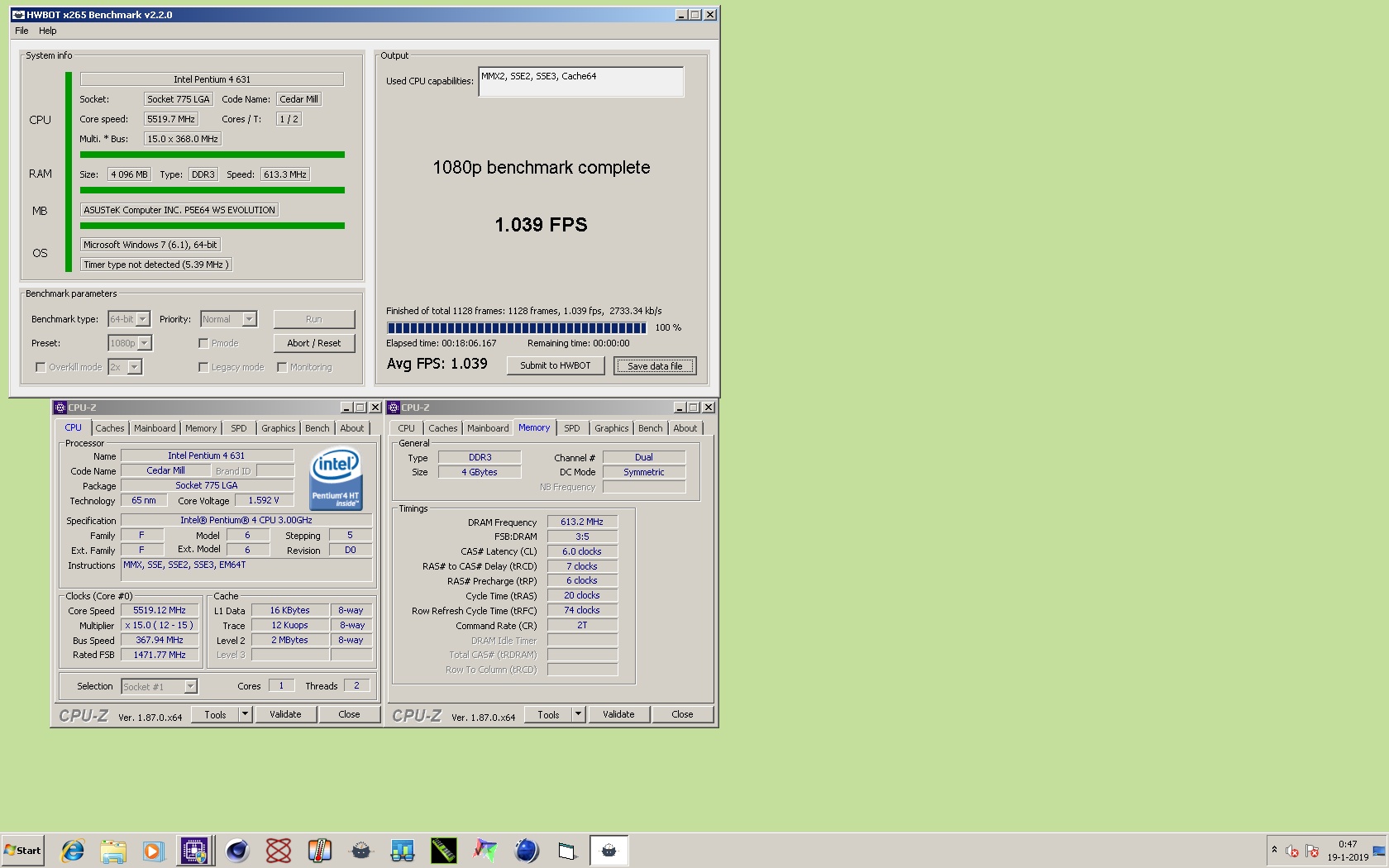The image size is (1389, 868).
Task: Open Internet Explorer from the taskbar
Action: [x=73, y=851]
